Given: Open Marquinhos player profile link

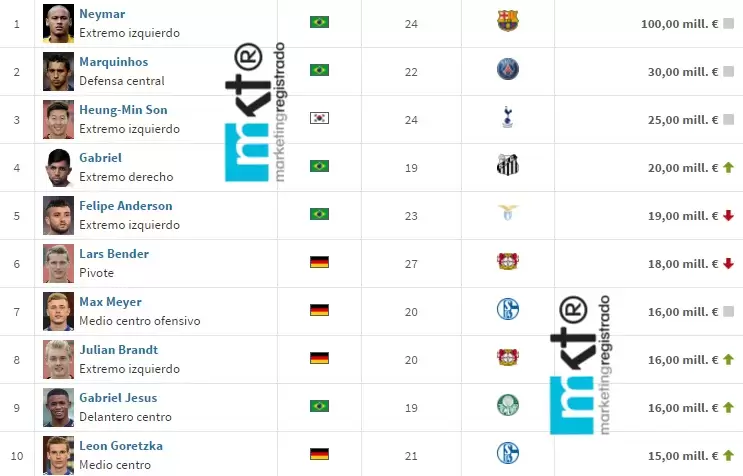Looking at the screenshot, I should click(114, 62).
